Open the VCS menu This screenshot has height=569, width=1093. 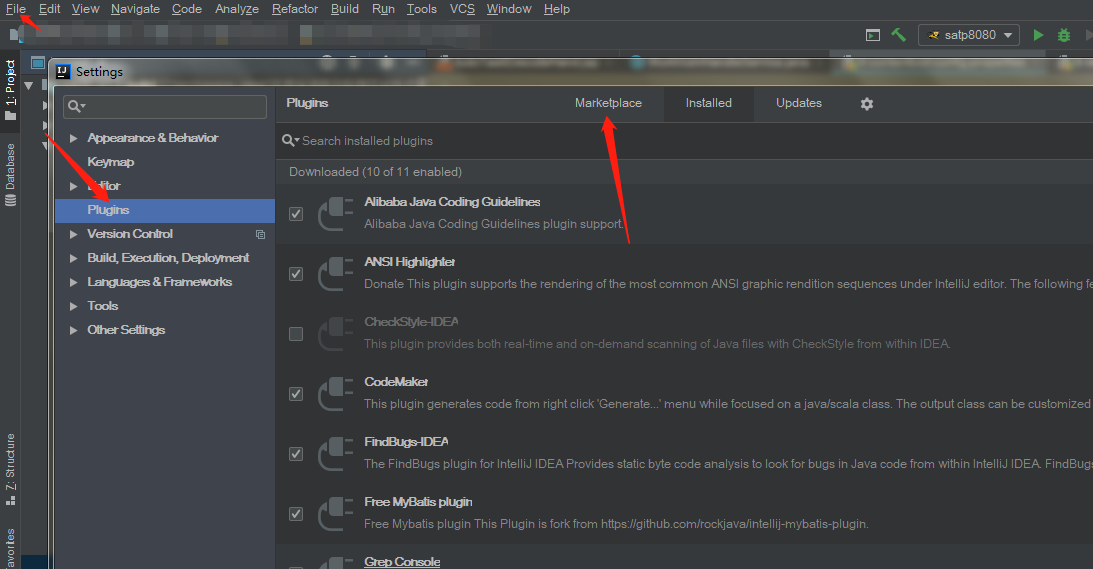coord(462,9)
